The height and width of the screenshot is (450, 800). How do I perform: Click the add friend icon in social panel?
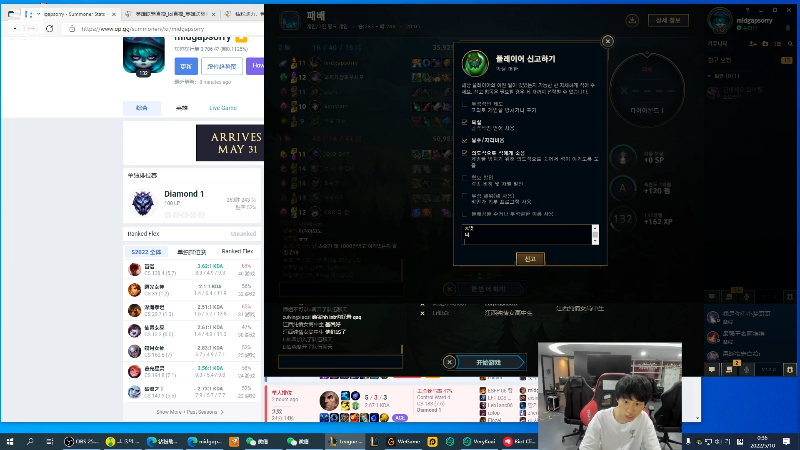click(x=753, y=44)
